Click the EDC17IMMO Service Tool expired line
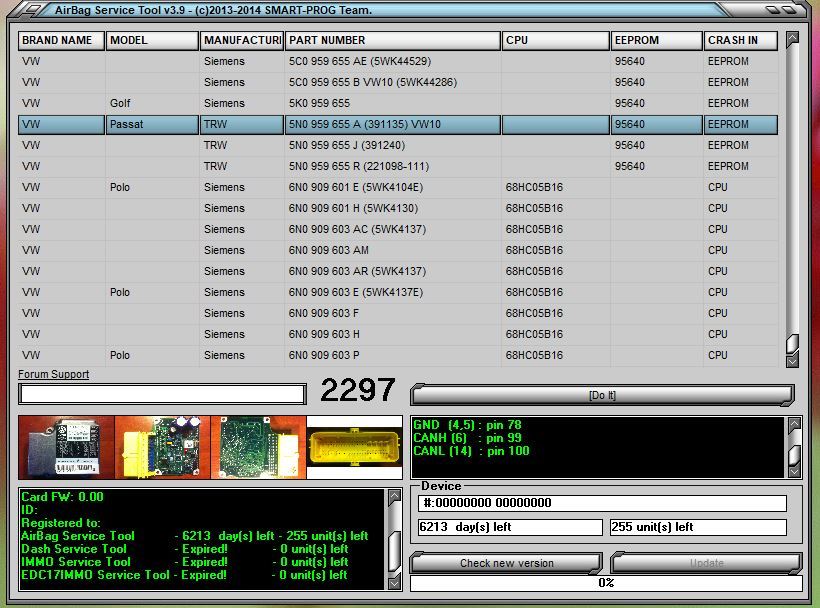820x608 pixels. [x=184, y=575]
